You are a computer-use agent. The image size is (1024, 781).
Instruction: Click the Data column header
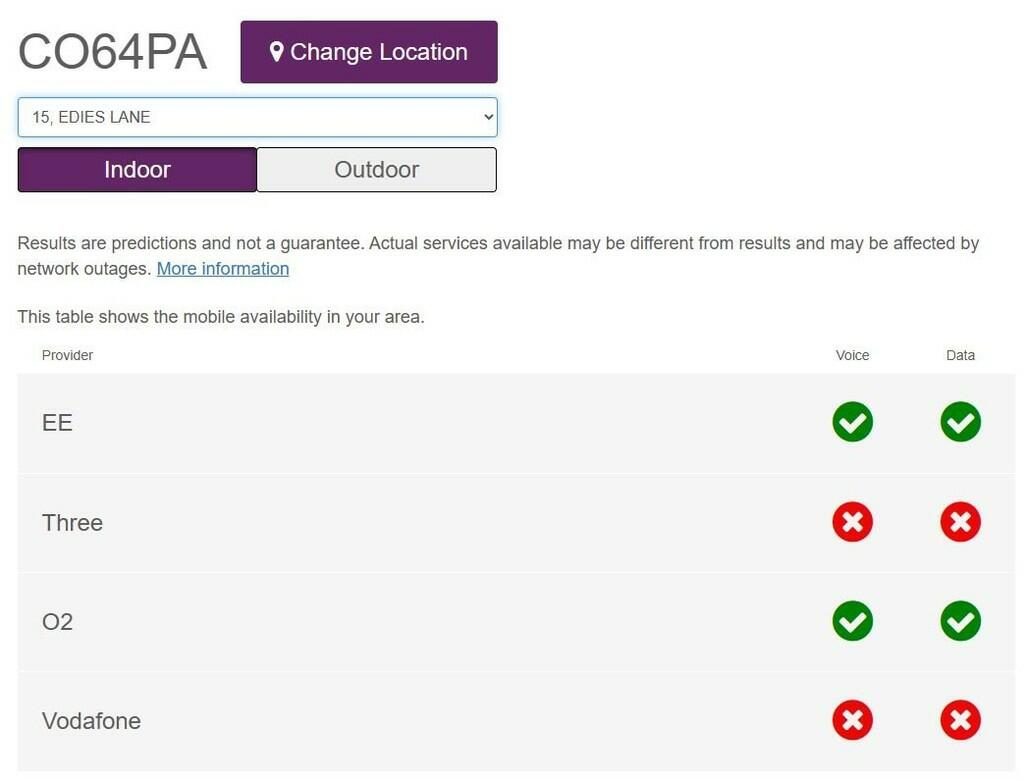coord(960,355)
